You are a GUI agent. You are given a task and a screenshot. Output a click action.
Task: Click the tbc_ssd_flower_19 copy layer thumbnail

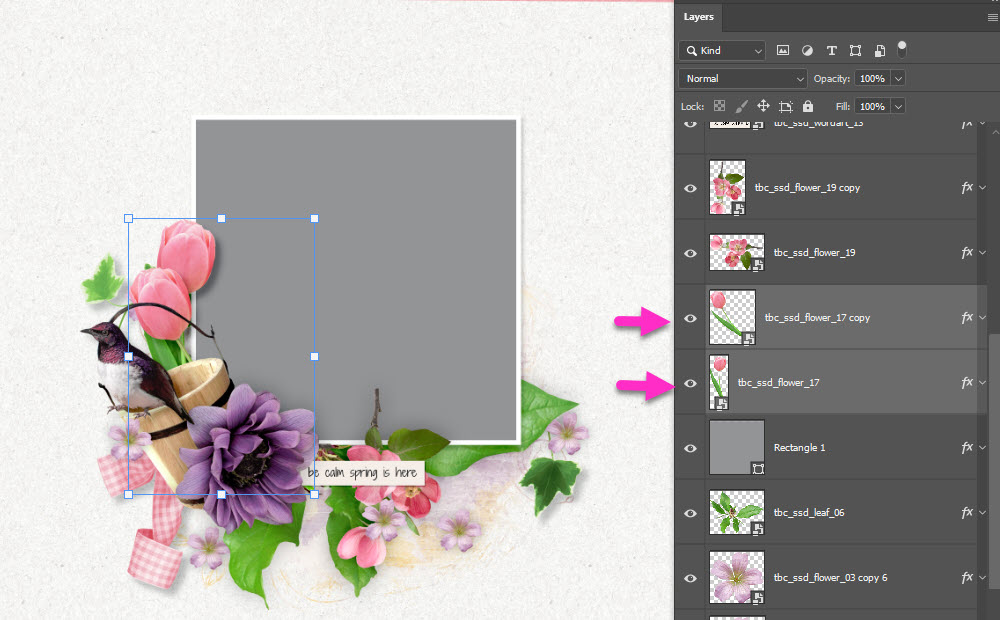click(x=728, y=188)
